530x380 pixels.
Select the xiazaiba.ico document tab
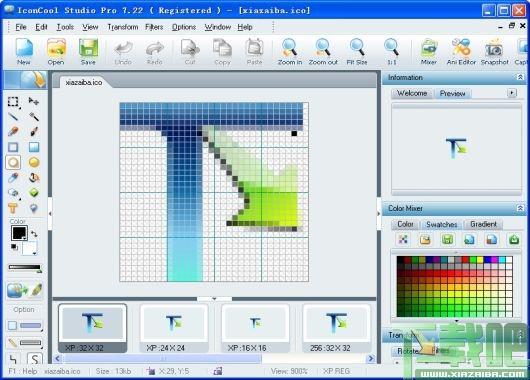point(84,82)
